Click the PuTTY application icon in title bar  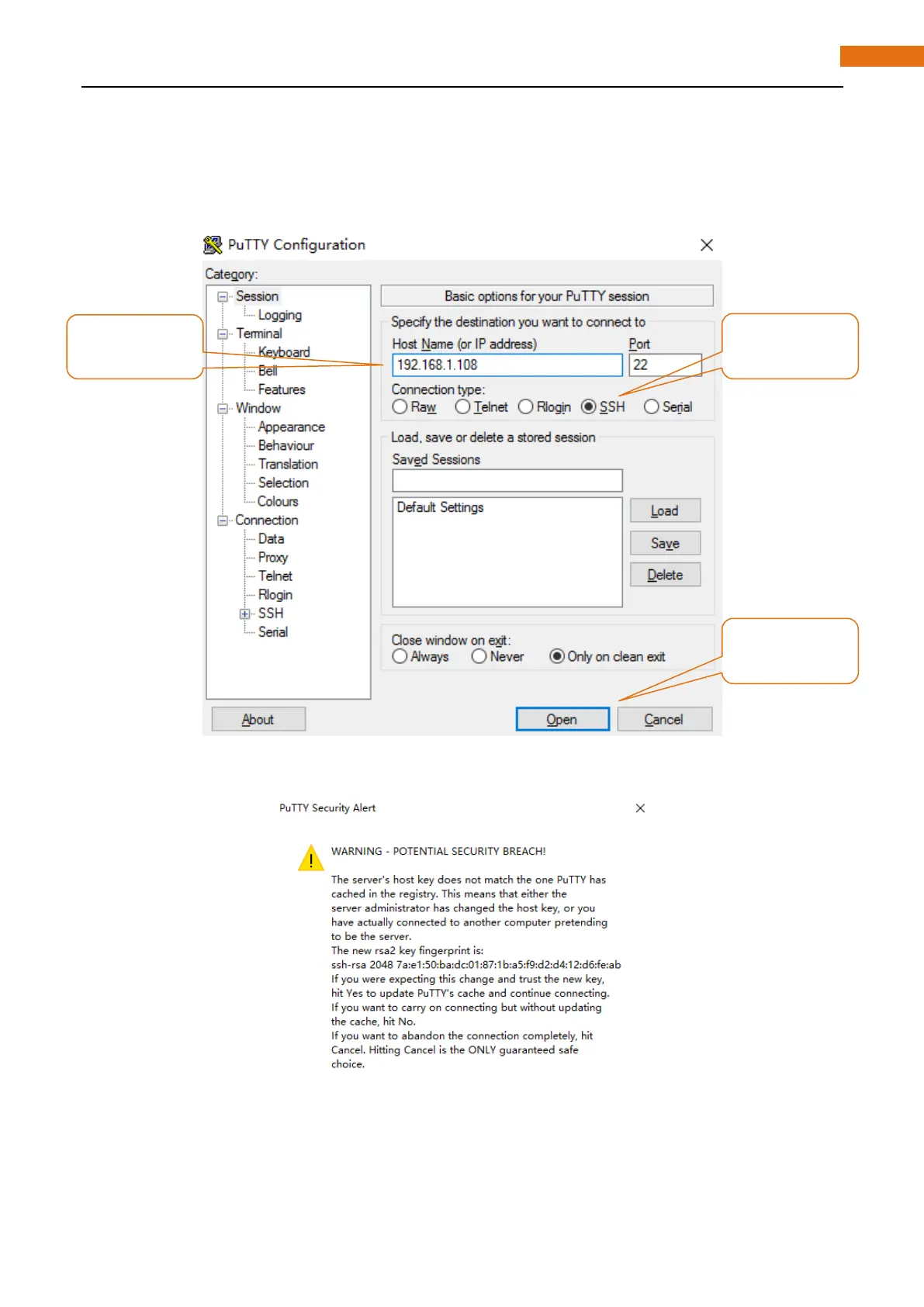pos(213,245)
